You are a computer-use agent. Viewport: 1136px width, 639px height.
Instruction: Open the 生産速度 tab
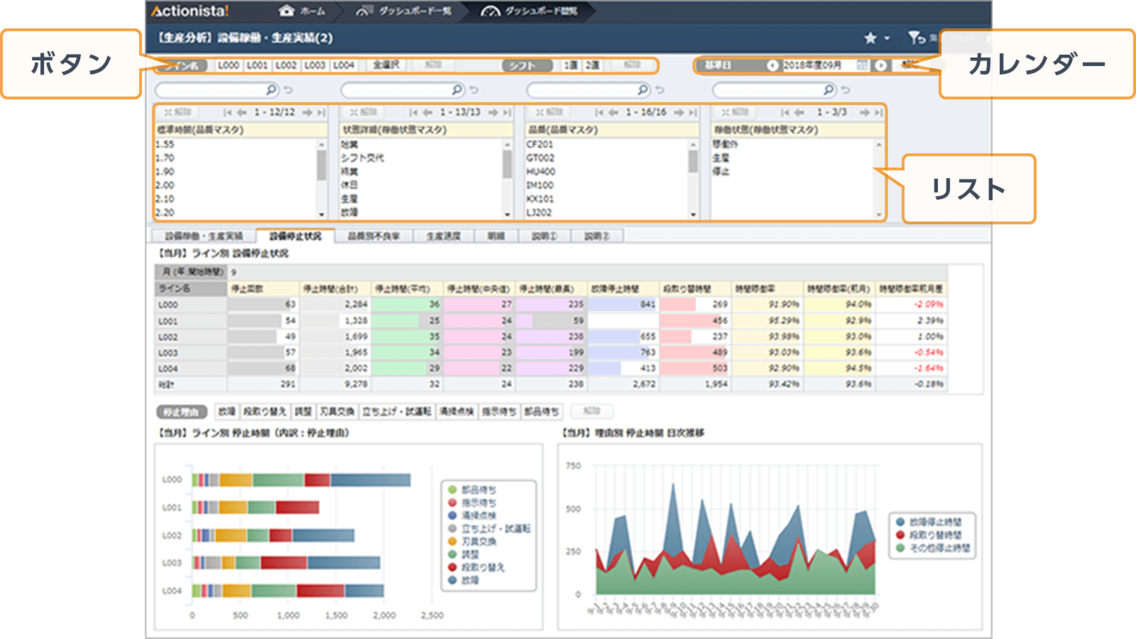[443, 236]
